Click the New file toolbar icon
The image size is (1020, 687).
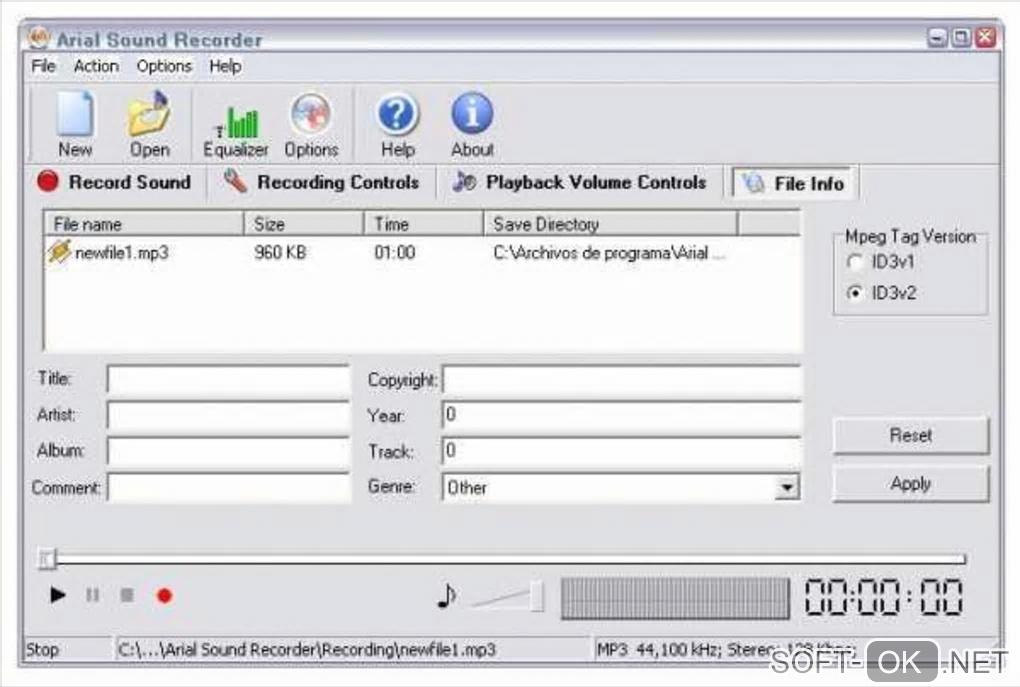click(x=75, y=114)
